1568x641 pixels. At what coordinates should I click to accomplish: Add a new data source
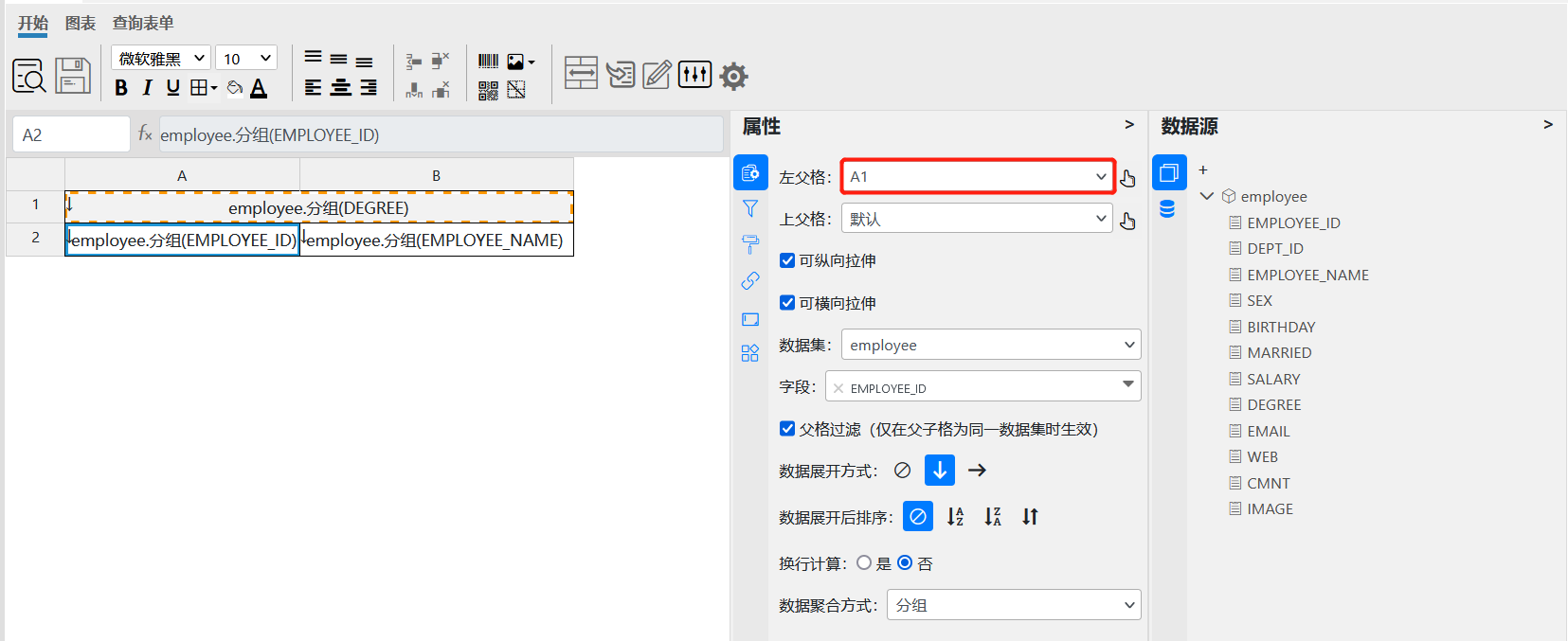tap(1203, 170)
